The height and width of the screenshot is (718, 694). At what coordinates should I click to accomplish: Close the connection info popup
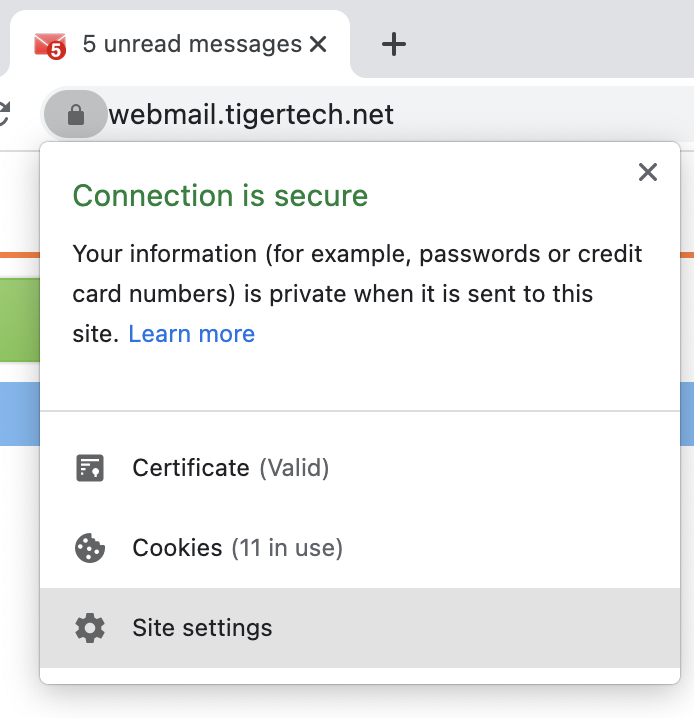click(648, 172)
